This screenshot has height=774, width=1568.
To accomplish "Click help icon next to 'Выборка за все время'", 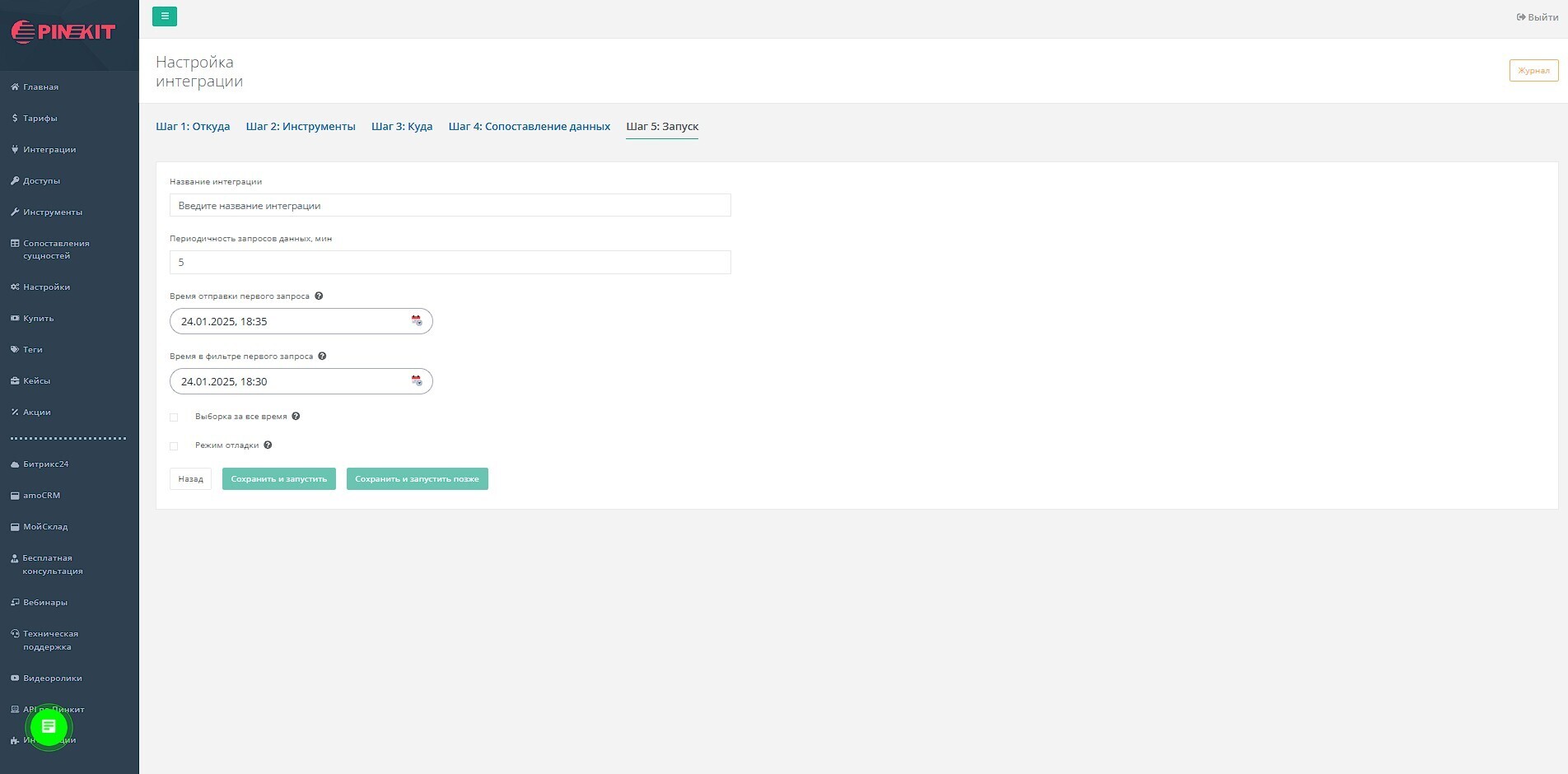I will coord(296,417).
